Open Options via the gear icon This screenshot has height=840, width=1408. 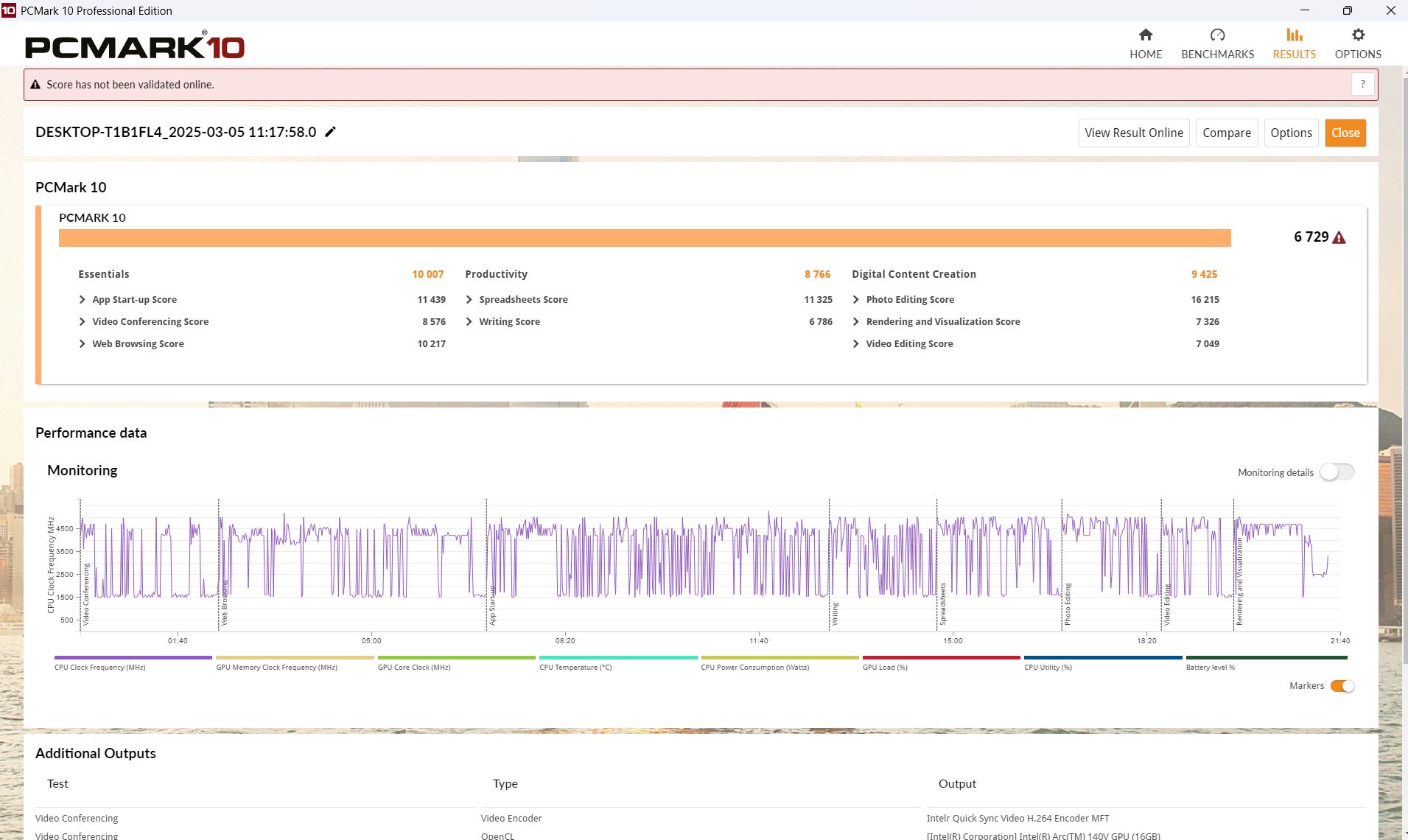point(1358,35)
